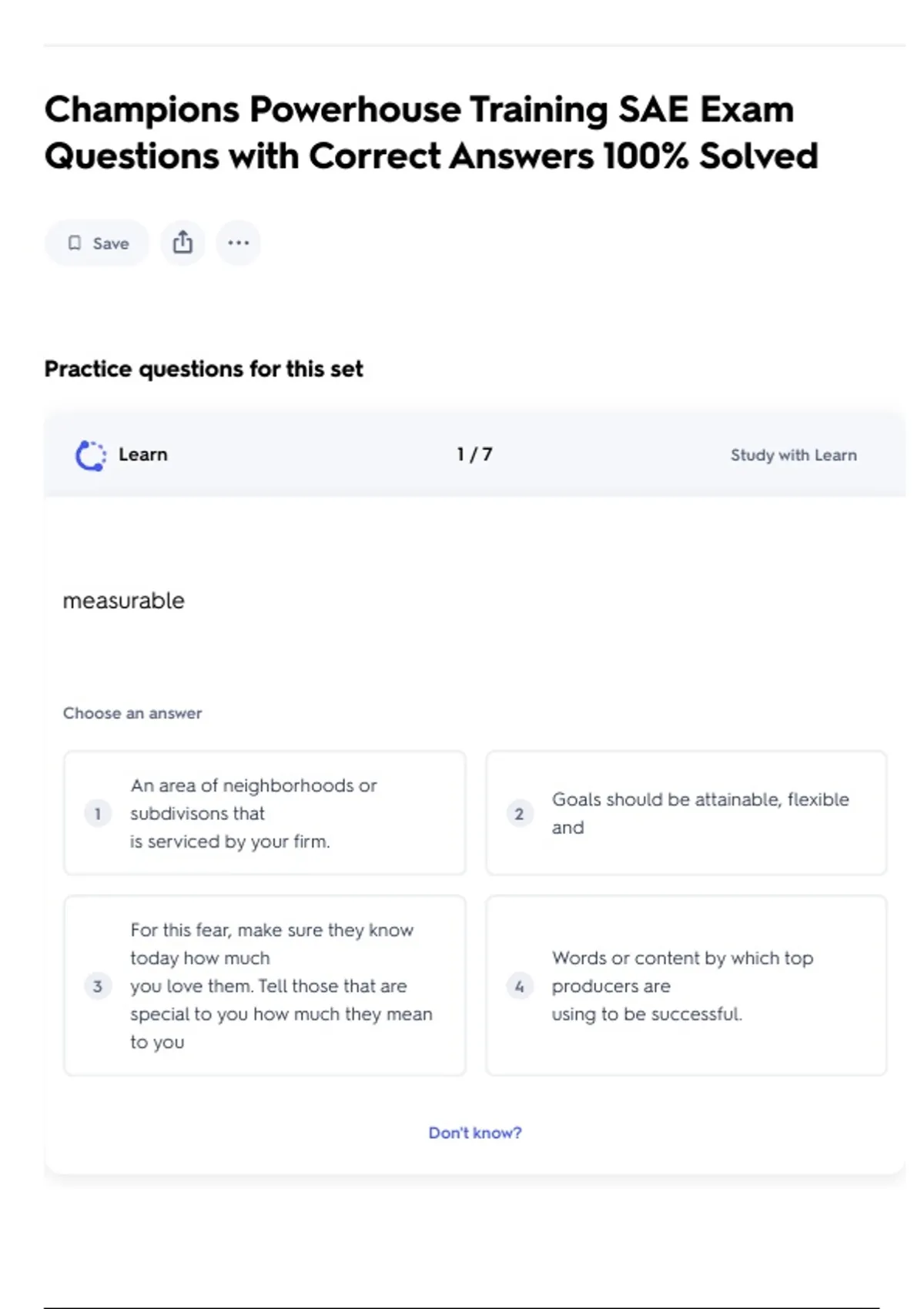This screenshot has width=924, height=1309.
Task: Click the 1 / 7 progress counter
Action: (474, 455)
